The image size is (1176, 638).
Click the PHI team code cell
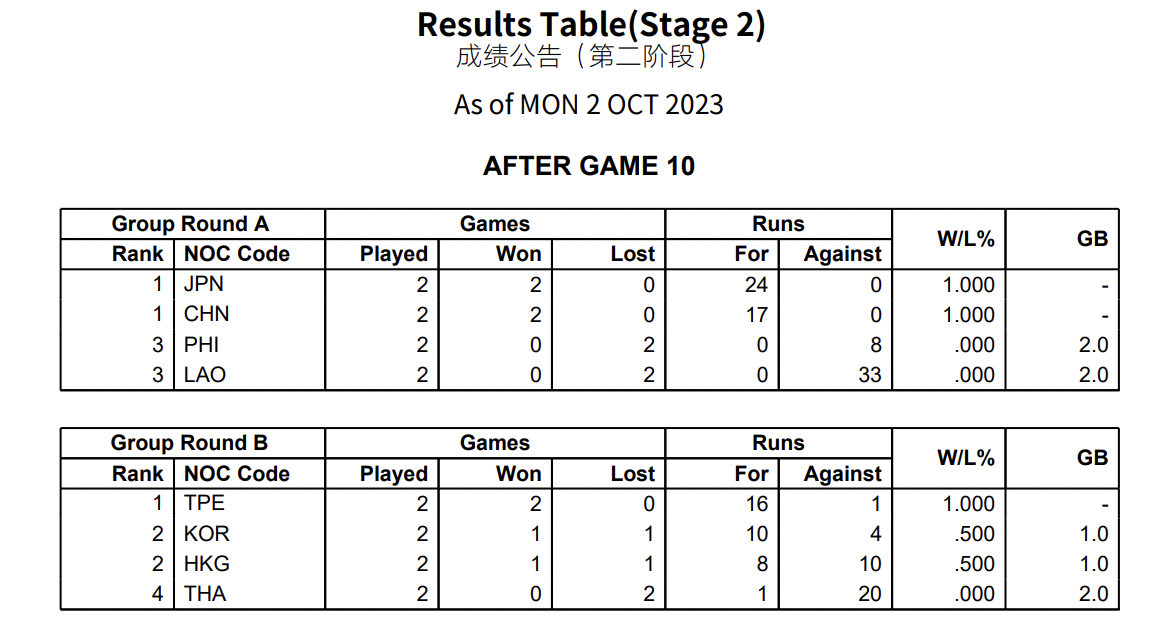point(202,345)
